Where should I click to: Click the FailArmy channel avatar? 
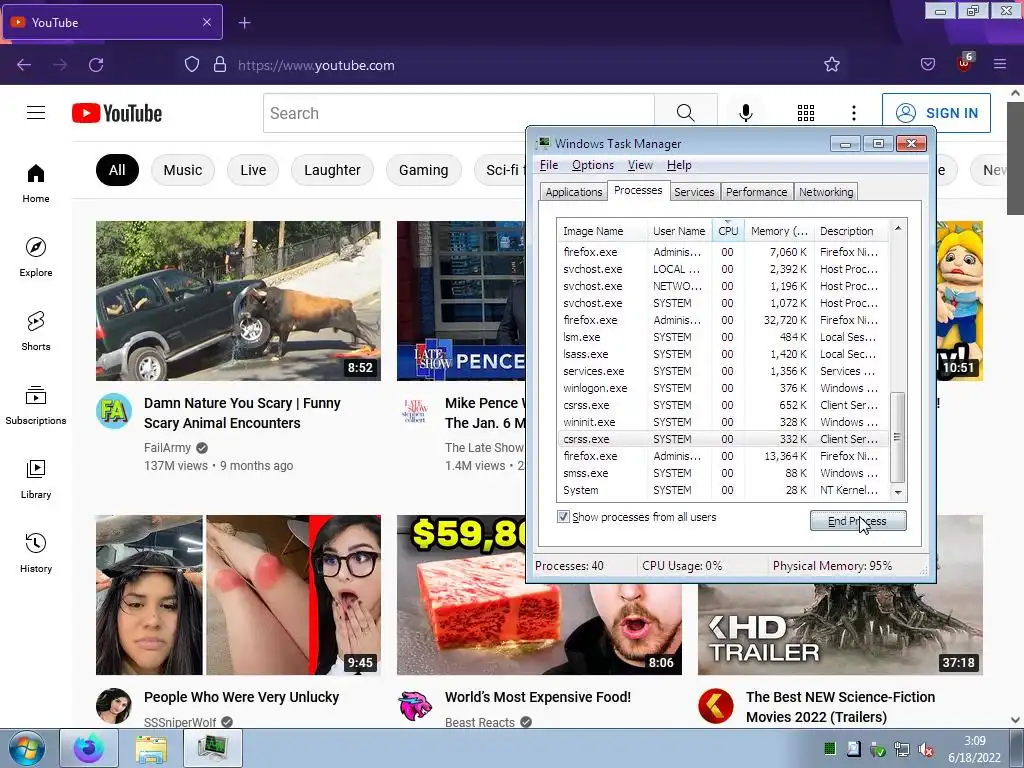click(x=114, y=411)
